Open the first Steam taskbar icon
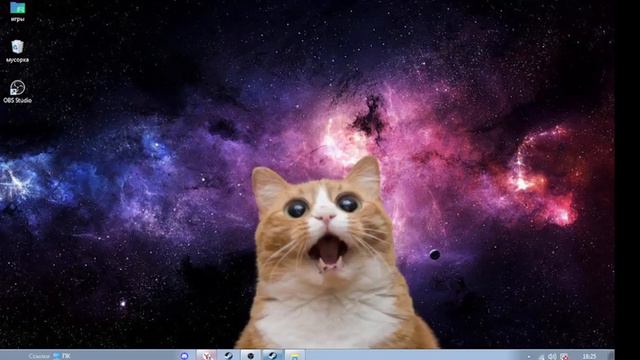 (x=229, y=356)
